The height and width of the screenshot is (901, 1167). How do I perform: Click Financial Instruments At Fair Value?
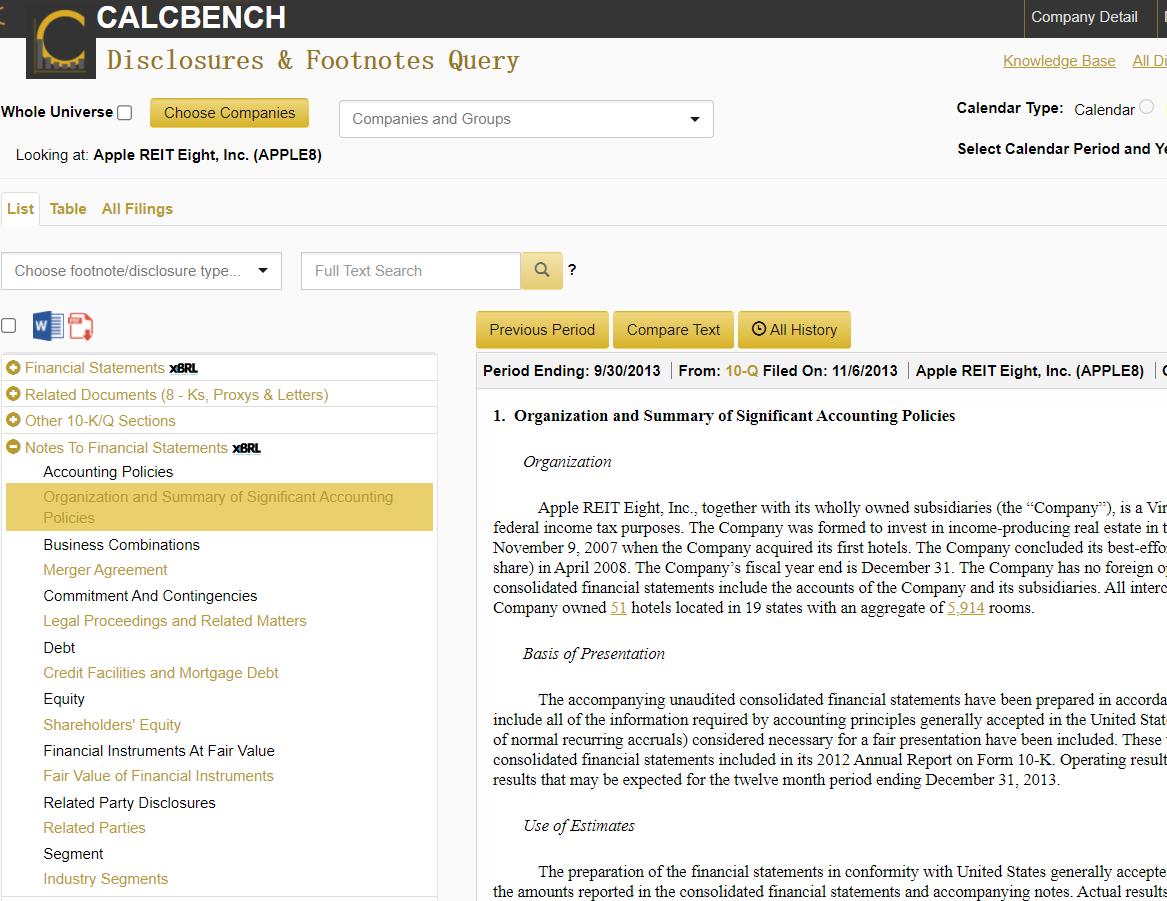[159, 751]
